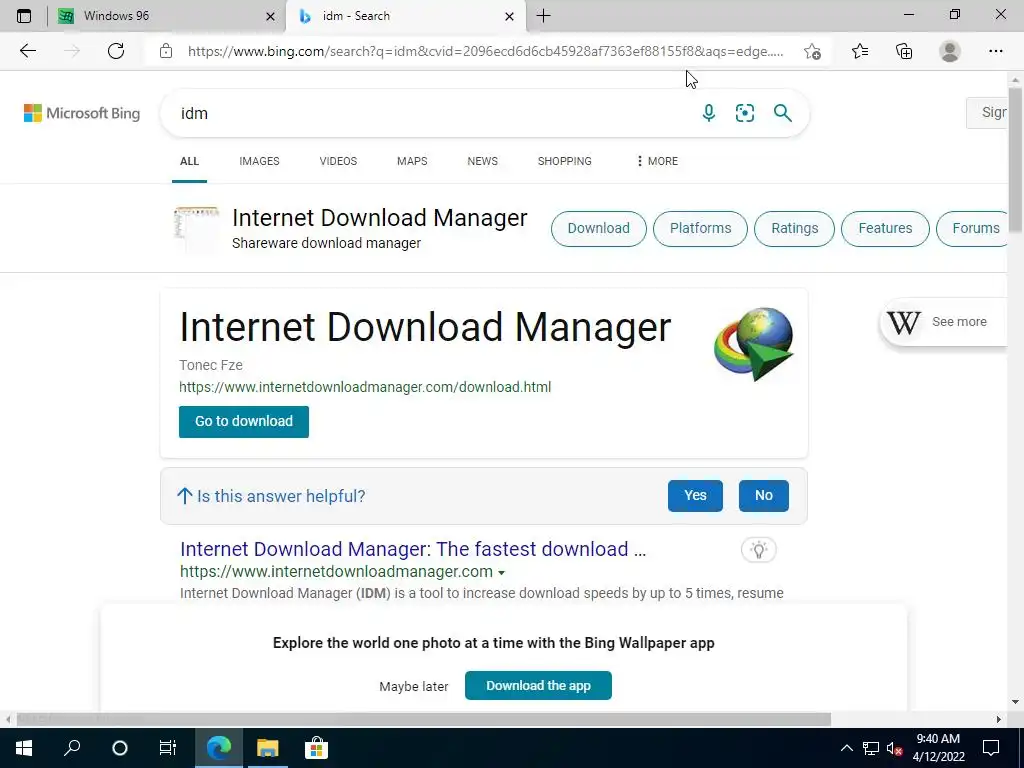
Task: Open Microsoft Store from taskbar
Action: (316, 748)
